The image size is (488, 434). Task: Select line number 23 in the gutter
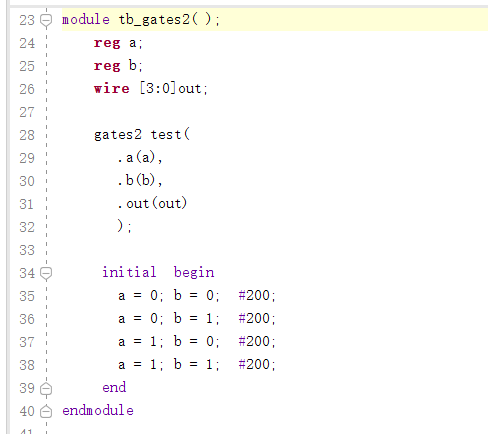pos(27,20)
